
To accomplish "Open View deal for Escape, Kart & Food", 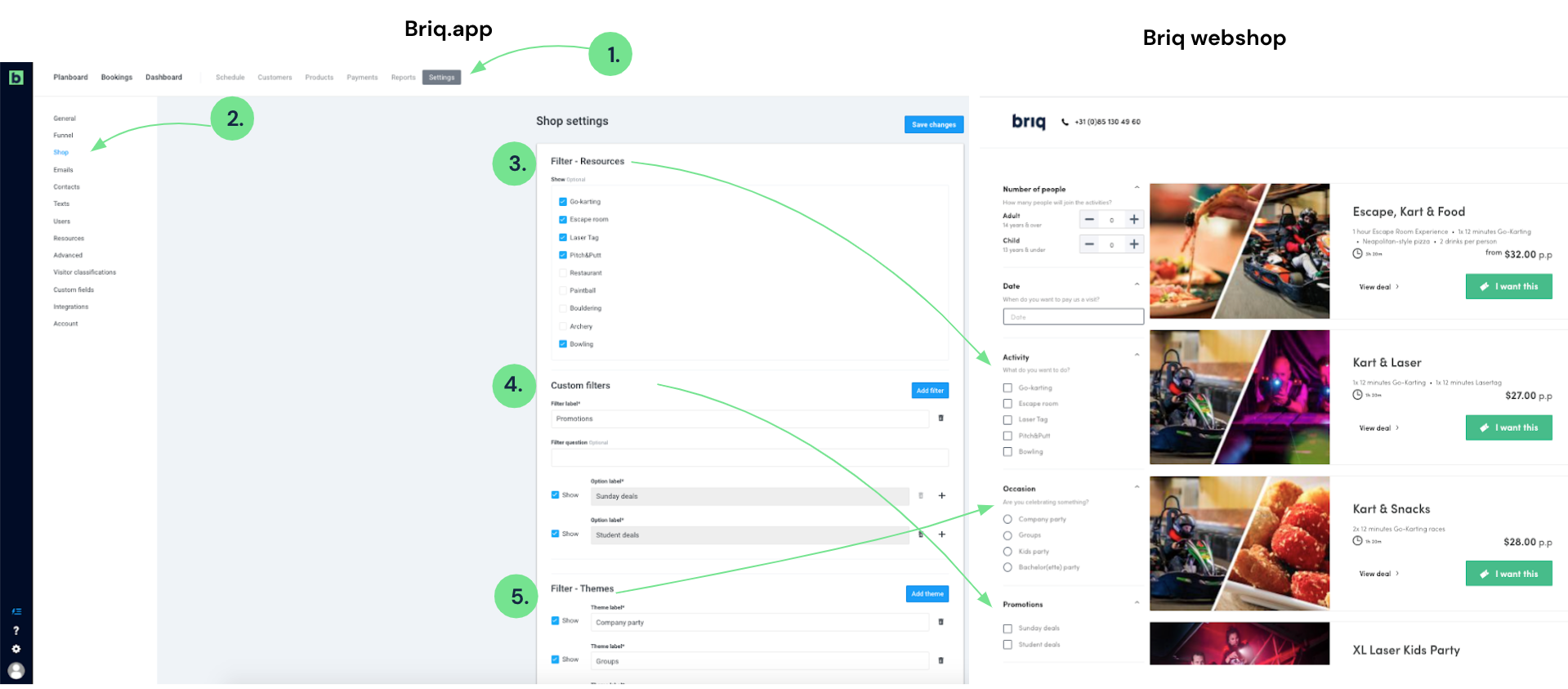I will [x=1378, y=287].
